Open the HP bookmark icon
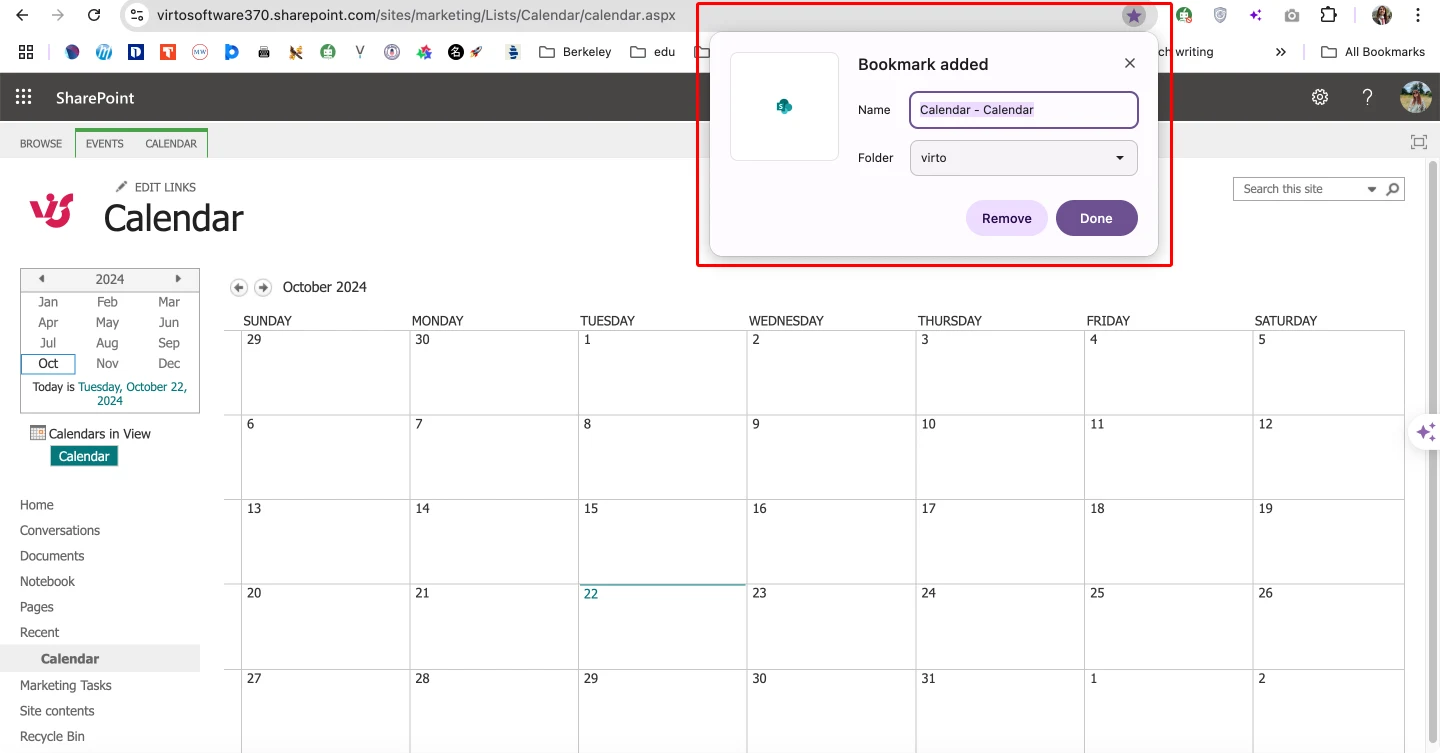This screenshot has width=1440, height=753. 104,52
